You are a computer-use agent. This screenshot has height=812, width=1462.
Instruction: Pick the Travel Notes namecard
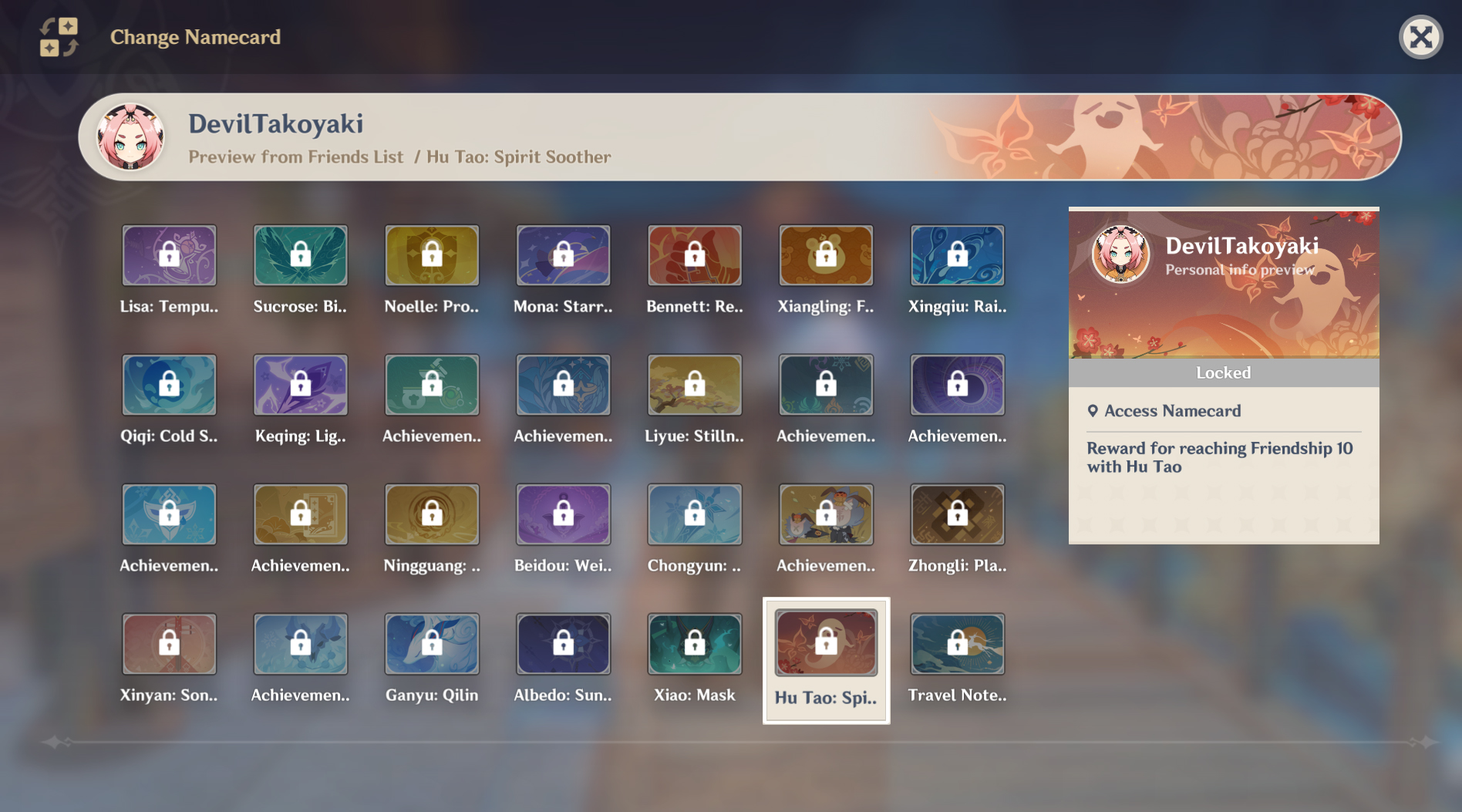pyautogui.click(x=957, y=644)
